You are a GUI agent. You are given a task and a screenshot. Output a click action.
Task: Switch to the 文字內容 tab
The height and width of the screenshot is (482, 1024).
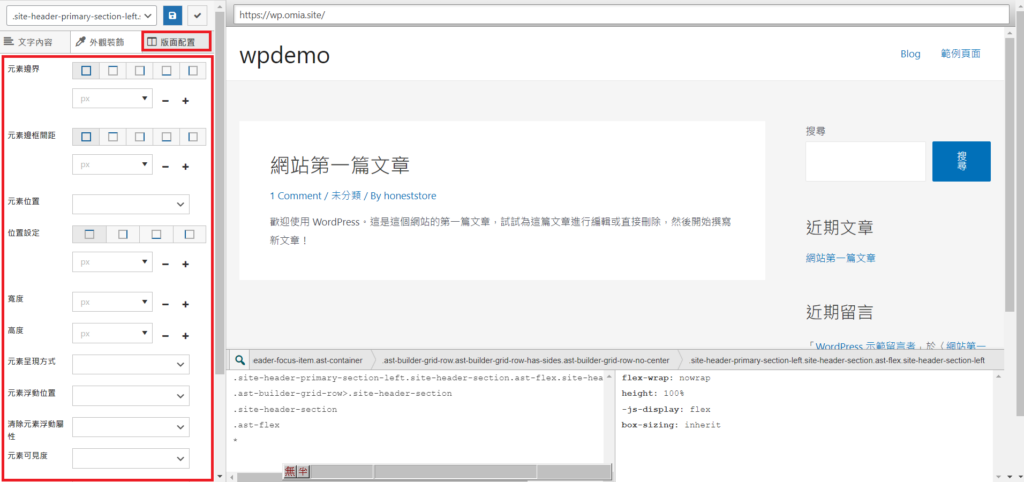(x=35, y=42)
